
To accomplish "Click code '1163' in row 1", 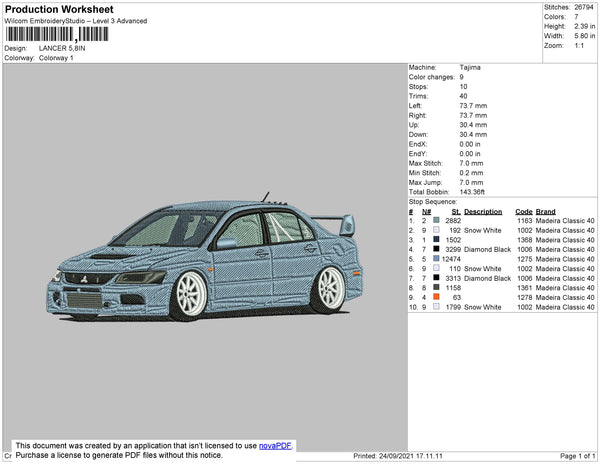I will tap(525, 221).
